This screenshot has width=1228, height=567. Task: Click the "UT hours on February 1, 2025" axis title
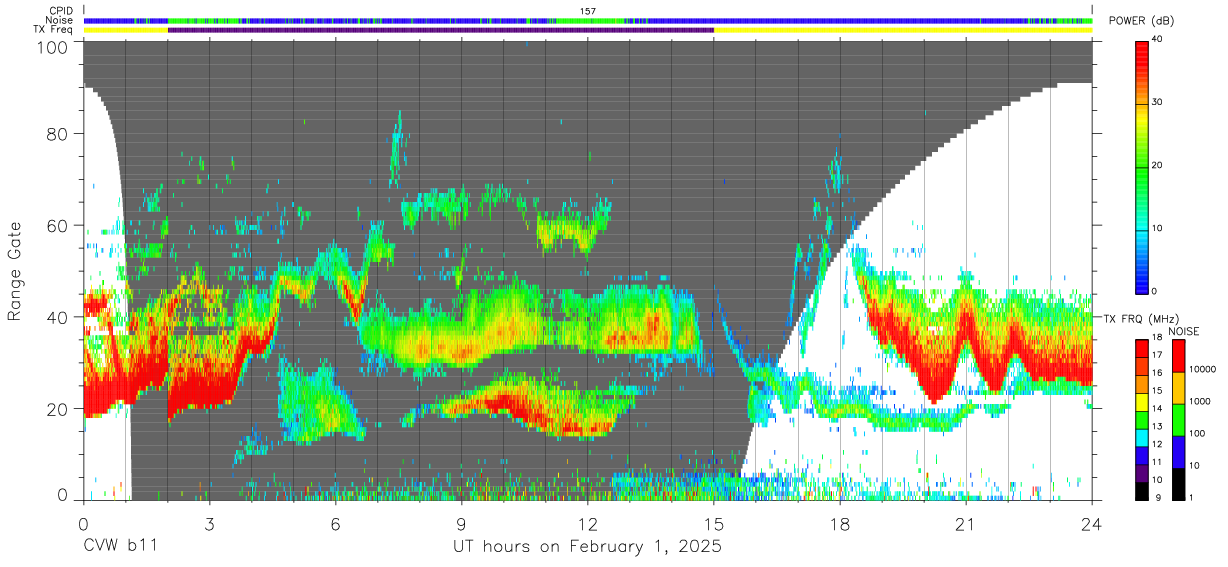[x=587, y=547]
